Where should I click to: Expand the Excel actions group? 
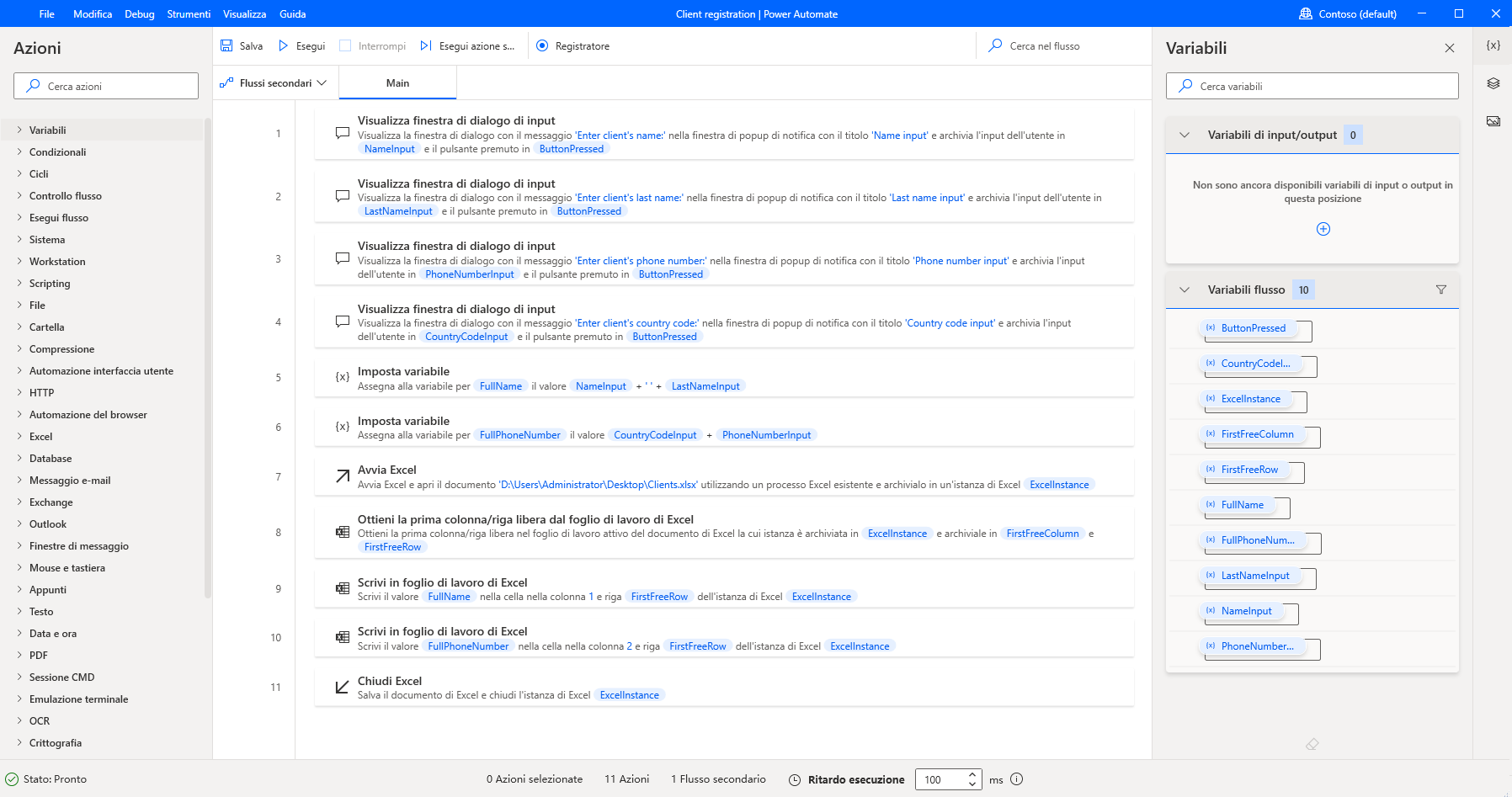(x=19, y=437)
